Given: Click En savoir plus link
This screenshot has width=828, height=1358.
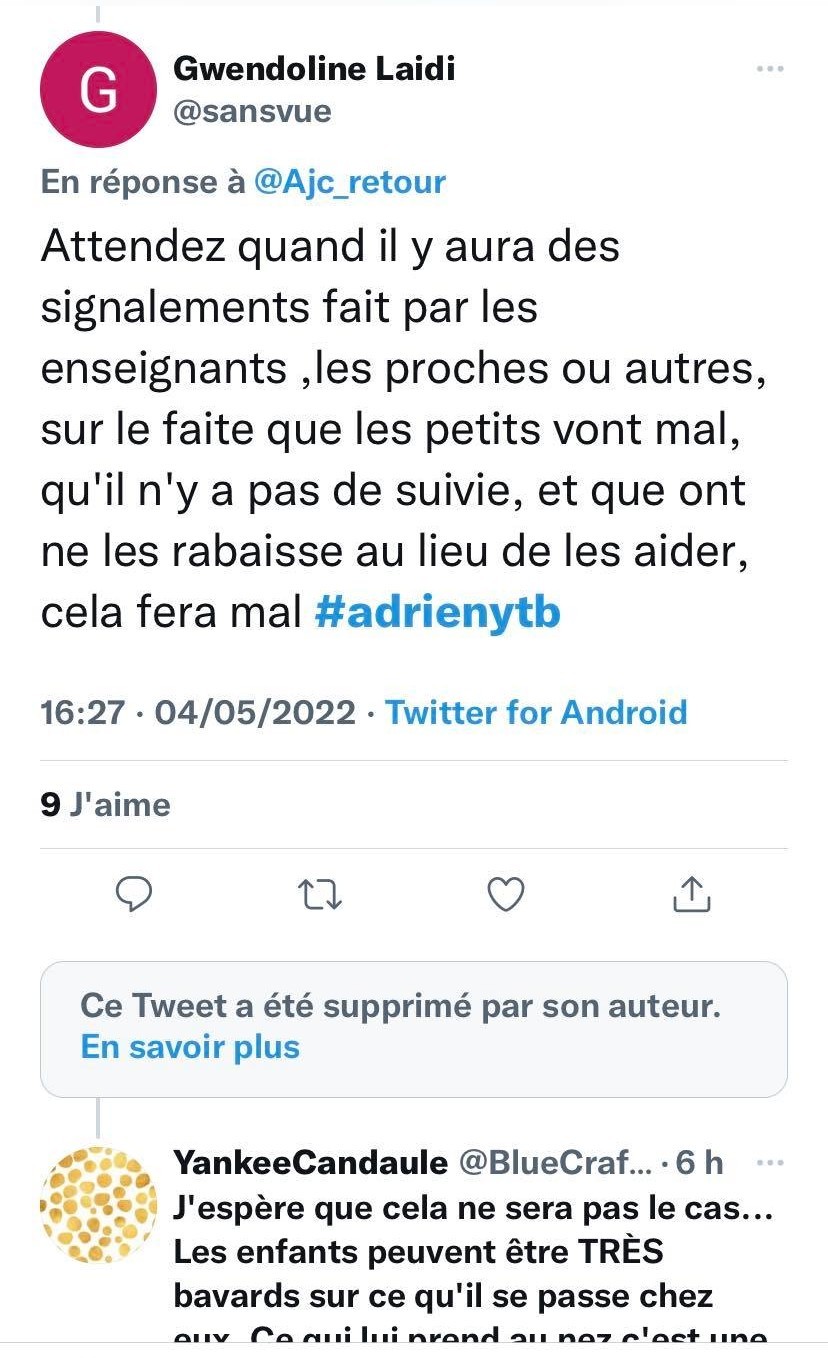Looking at the screenshot, I should 190,1047.
